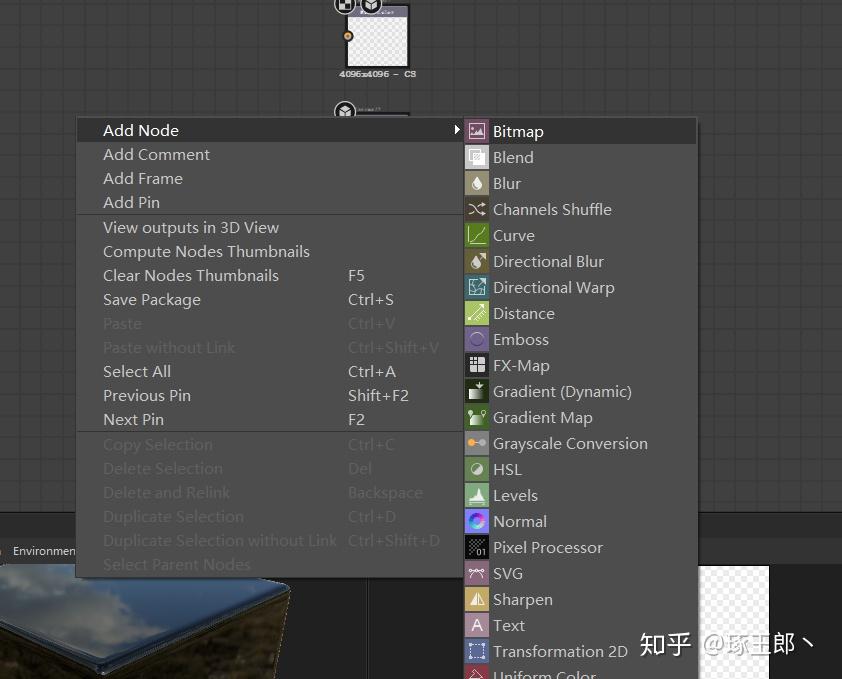The image size is (842, 679).
Task: Select Directional Warp label
Action: coord(554,288)
